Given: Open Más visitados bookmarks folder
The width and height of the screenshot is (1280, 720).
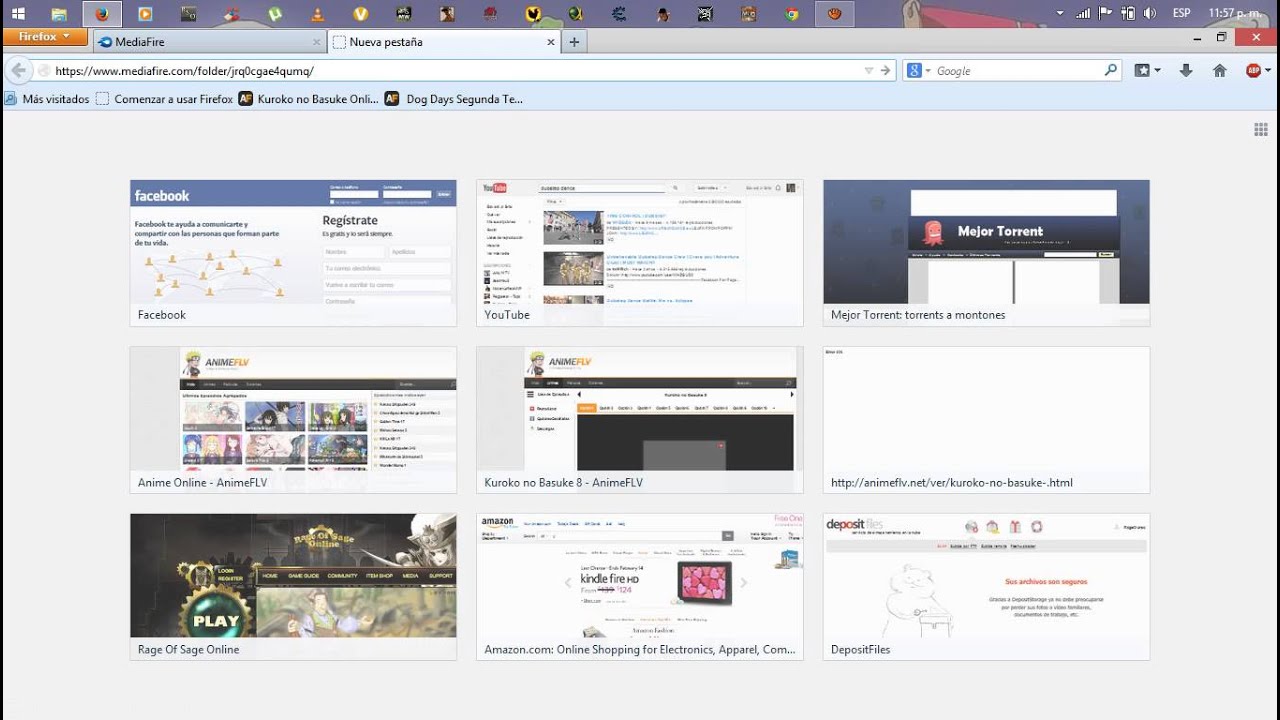Looking at the screenshot, I should 47,99.
